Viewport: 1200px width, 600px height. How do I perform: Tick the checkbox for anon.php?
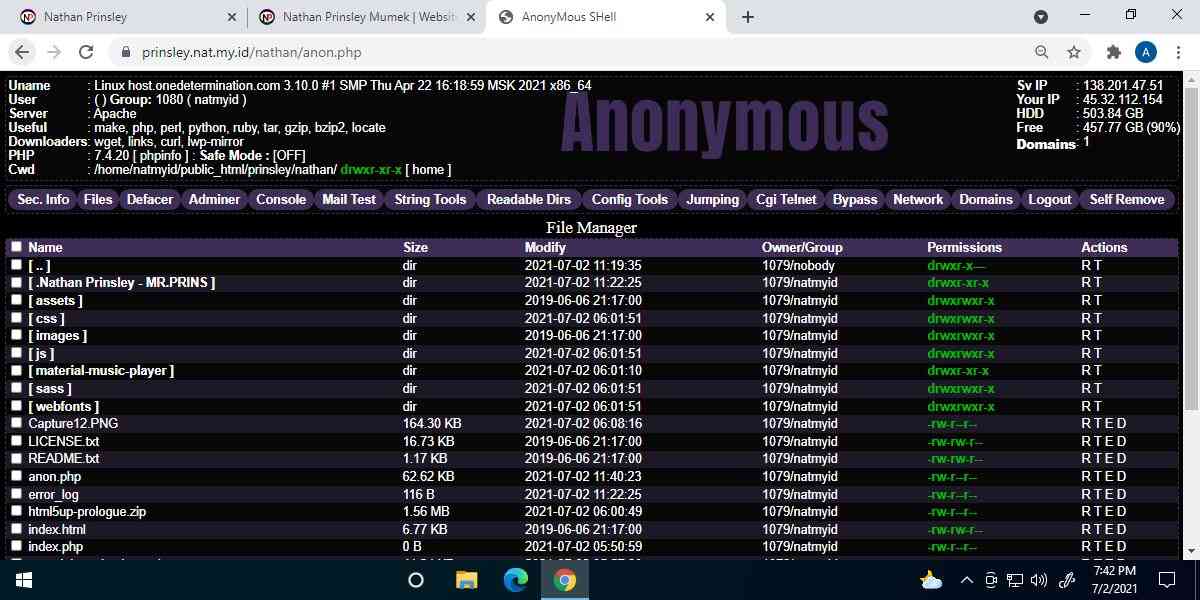tap(16, 476)
